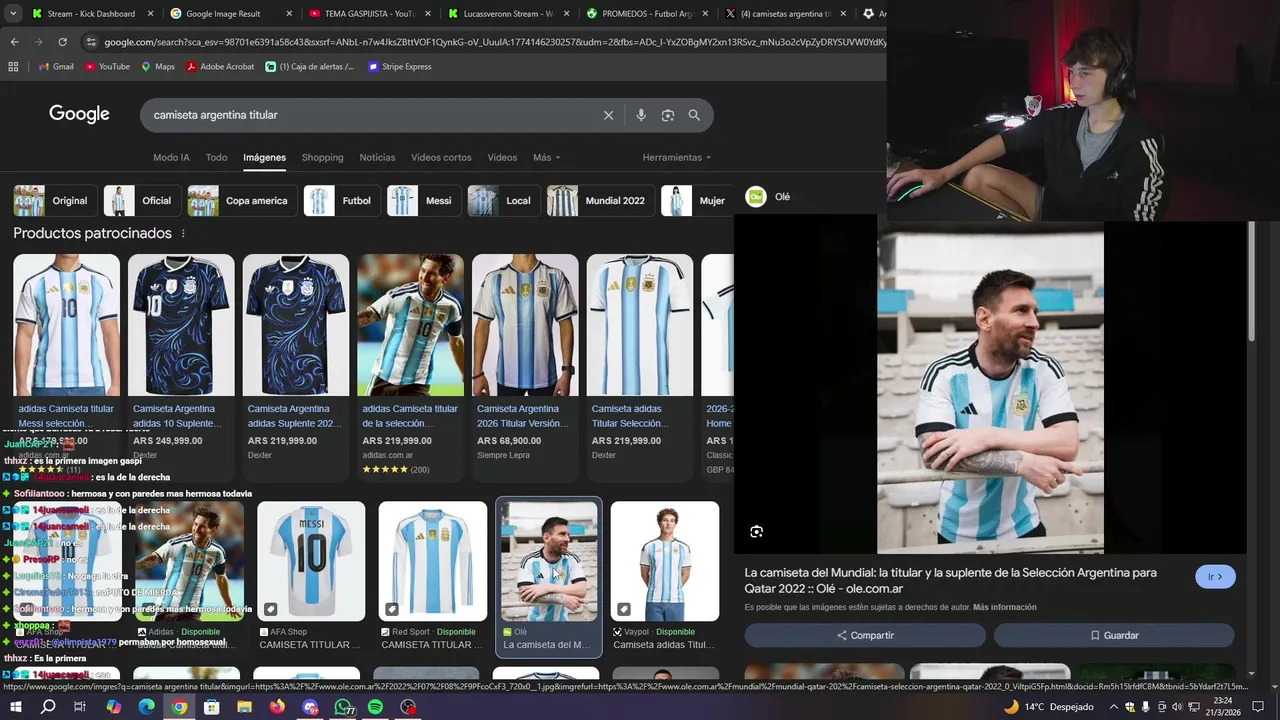Open Chrome apps grid in bookmarks bar

click(13, 67)
